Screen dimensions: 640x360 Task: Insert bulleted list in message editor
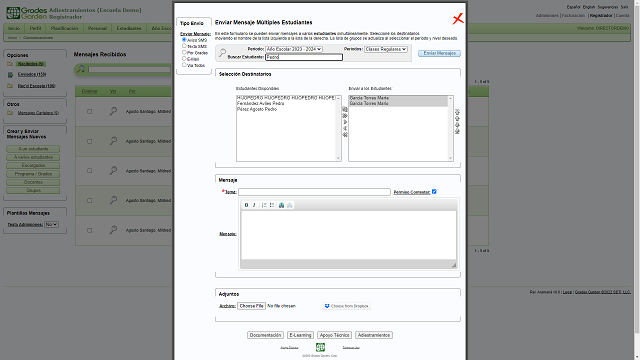click(x=272, y=205)
